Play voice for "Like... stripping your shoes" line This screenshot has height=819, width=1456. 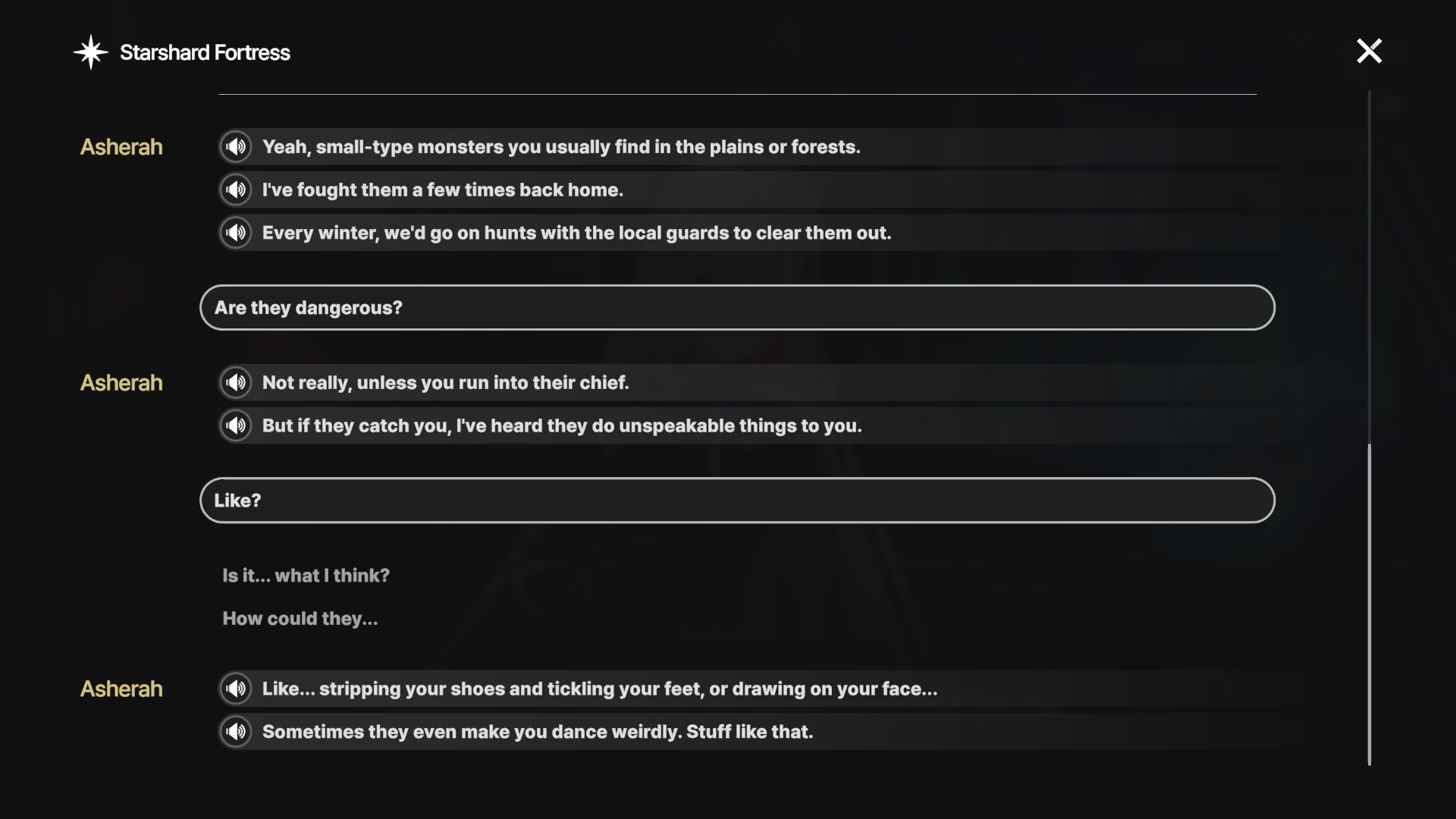point(236,689)
